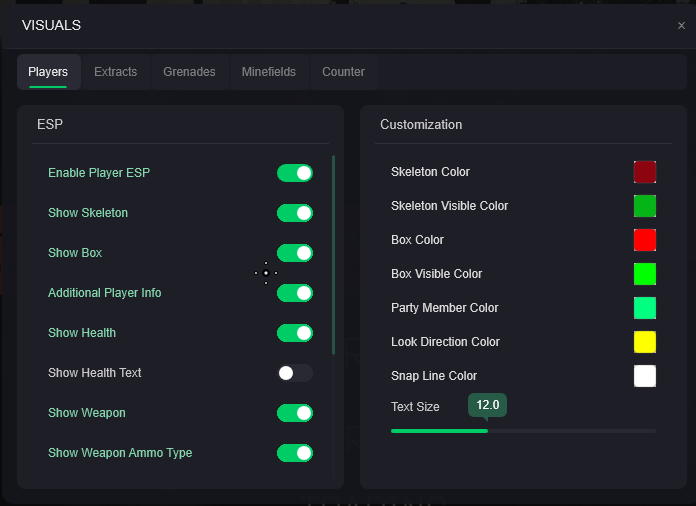Disable Enable Player ESP toggle
The height and width of the screenshot is (506, 696).
click(295, 173)
